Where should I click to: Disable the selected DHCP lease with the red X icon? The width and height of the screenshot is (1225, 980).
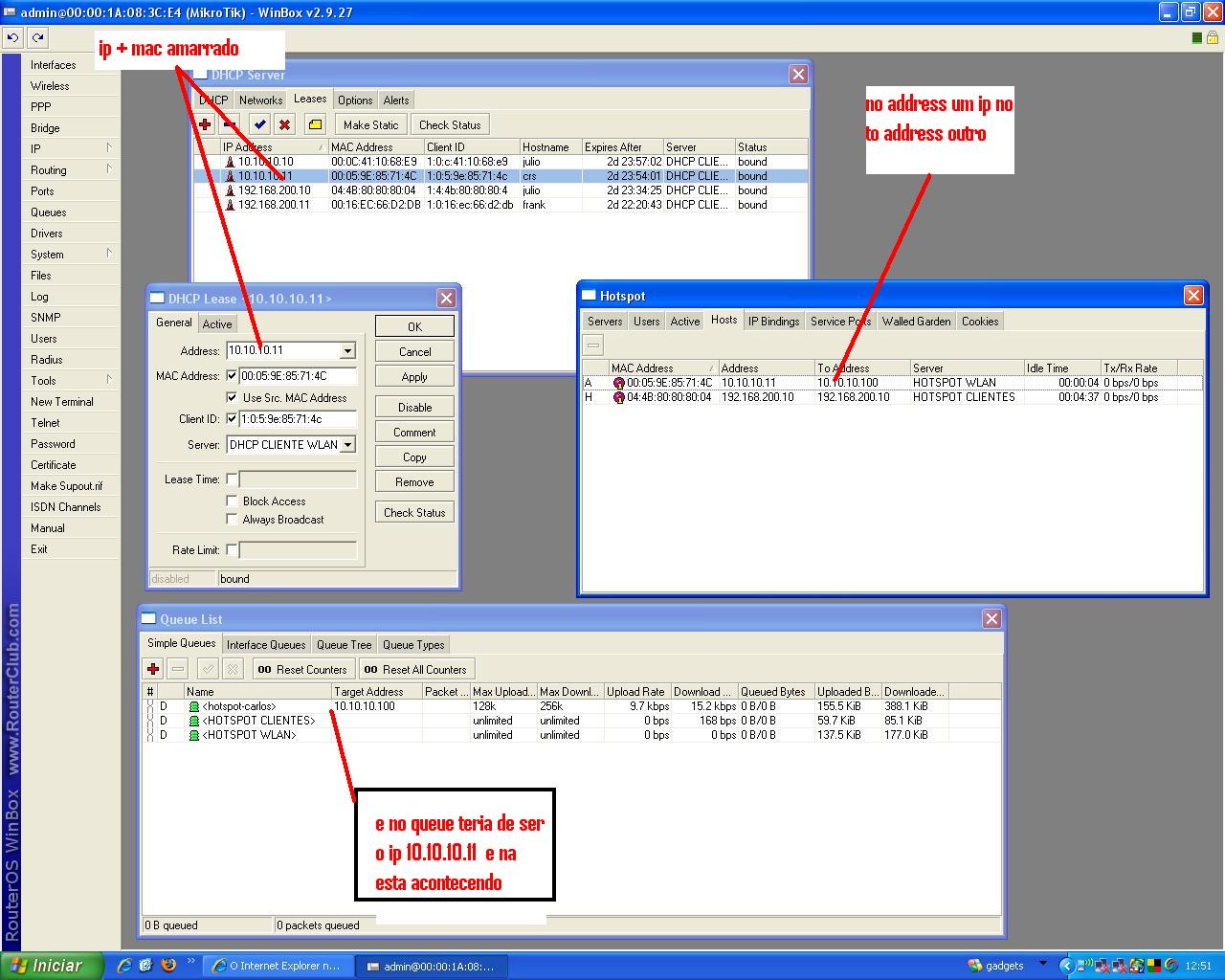pyautogui.click(x=284, y=124)
